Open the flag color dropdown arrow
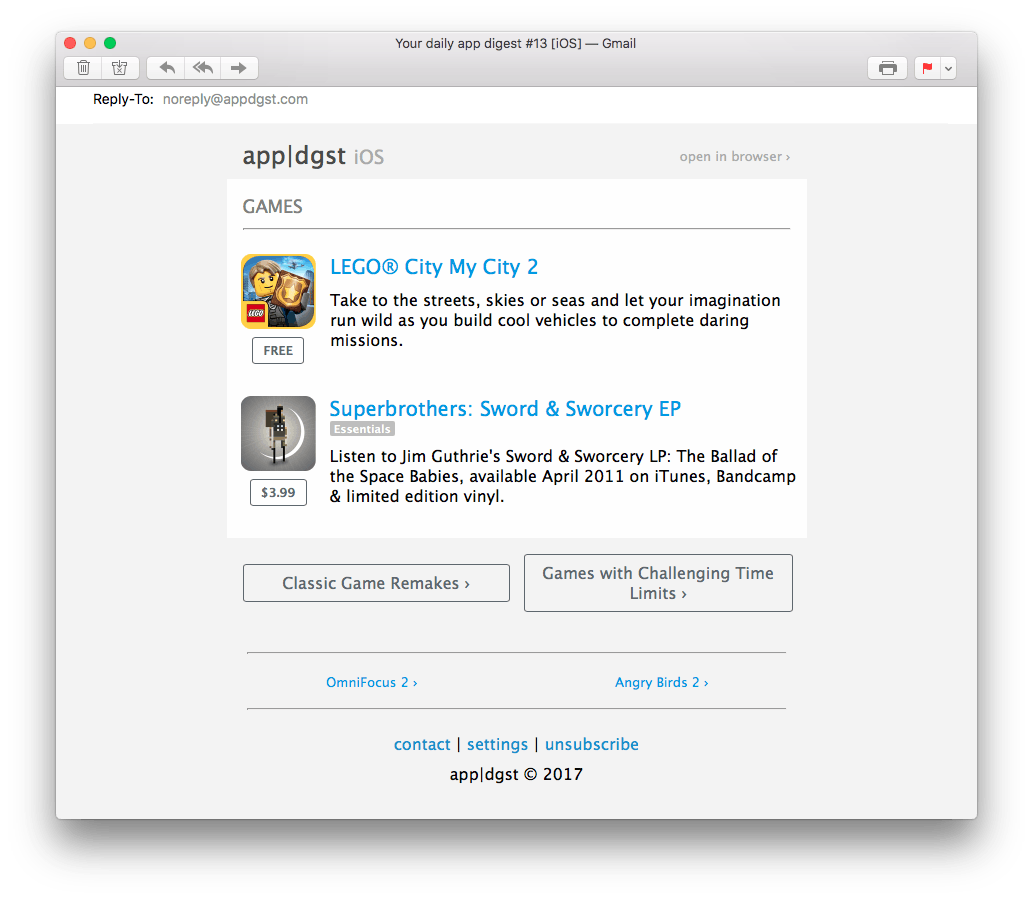This screenshot has height=899, width=1033. (949, 68)
